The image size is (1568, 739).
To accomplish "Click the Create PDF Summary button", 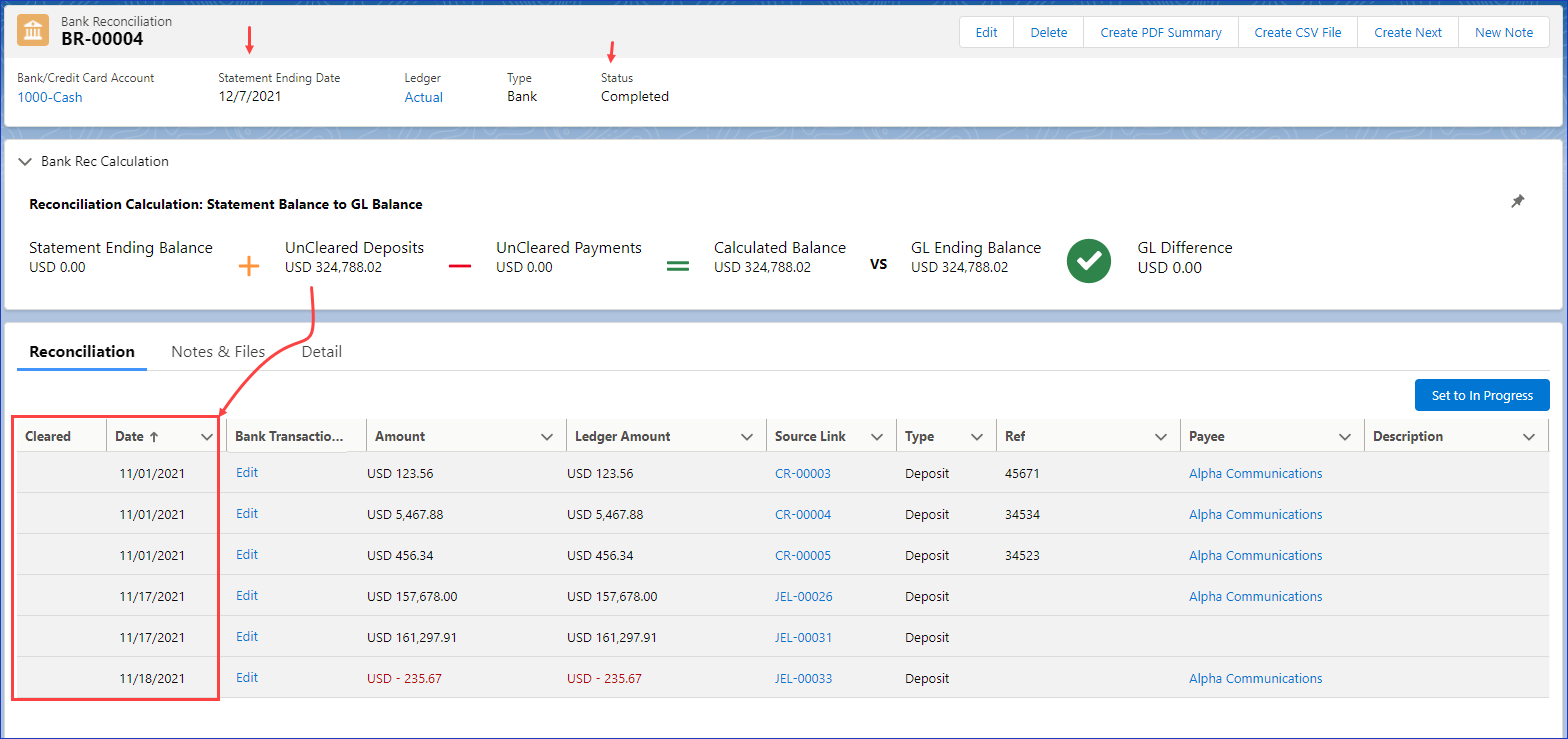I will tap(1160, 32).
